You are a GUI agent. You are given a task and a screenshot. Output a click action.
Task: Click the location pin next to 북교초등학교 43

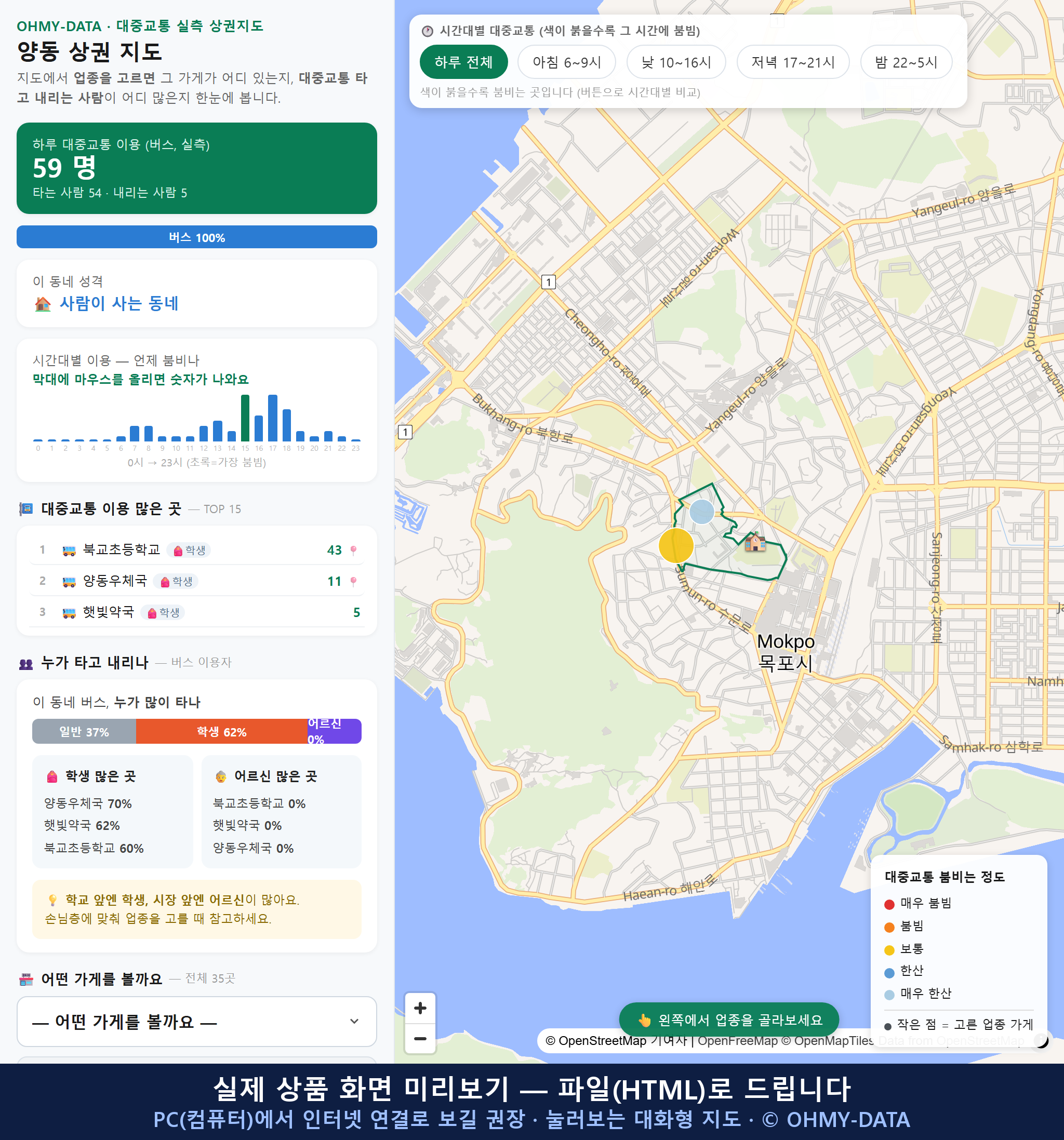click(354, 551)
